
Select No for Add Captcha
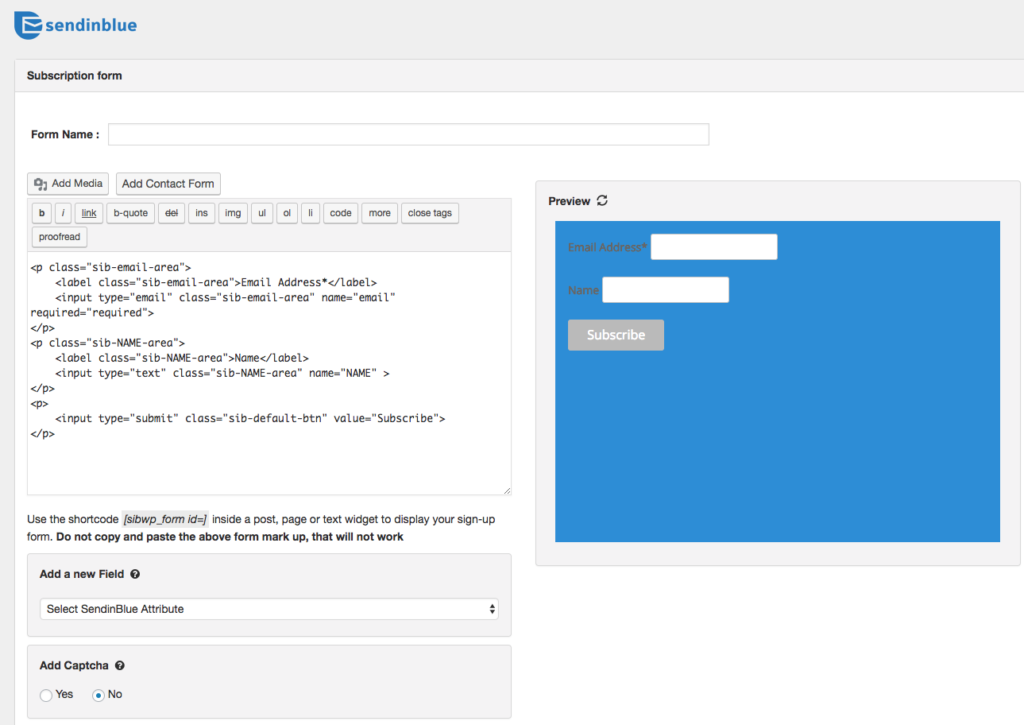pos(99,695)
